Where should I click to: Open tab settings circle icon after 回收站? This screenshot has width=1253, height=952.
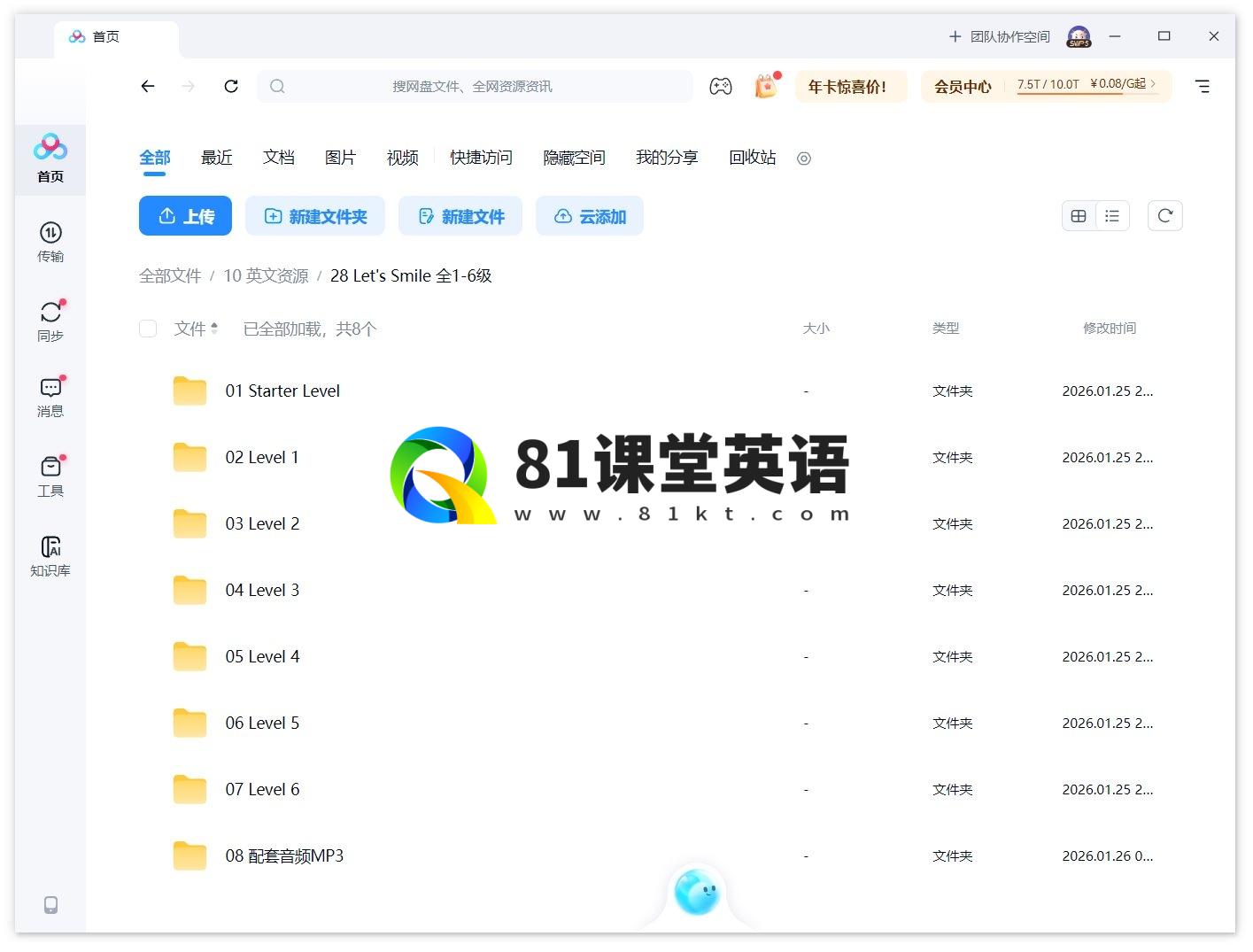[x=804, y=159]
